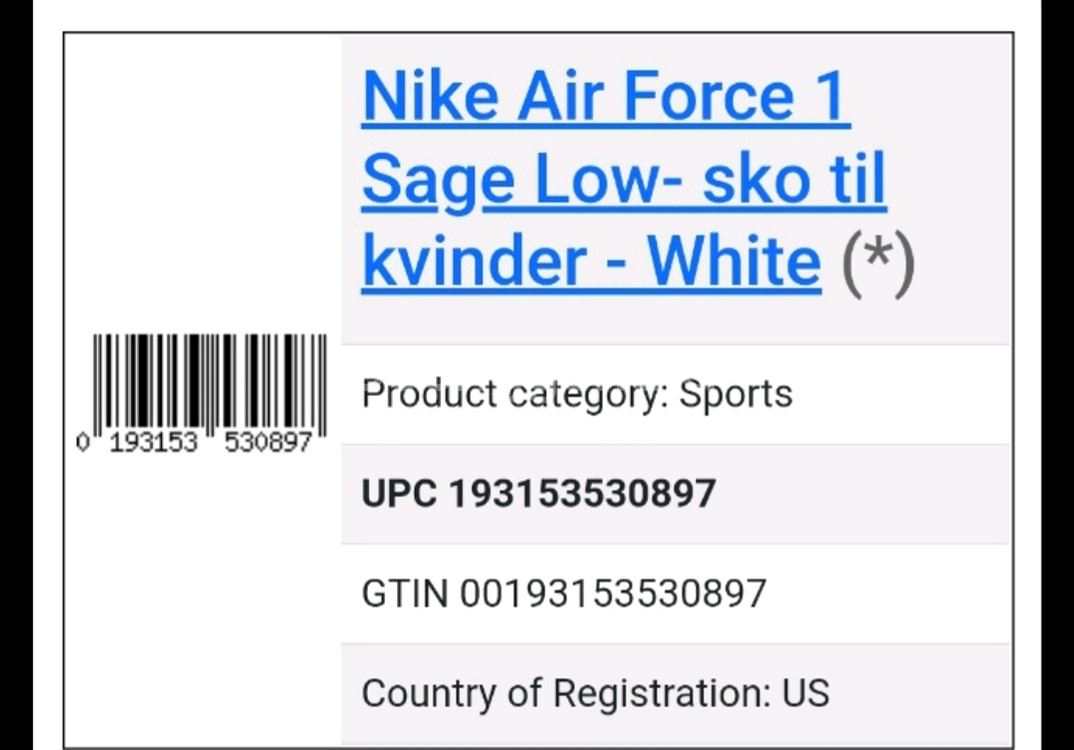Click the word 'Nike' in the title
1074x750 pixels.
point(430,97)
